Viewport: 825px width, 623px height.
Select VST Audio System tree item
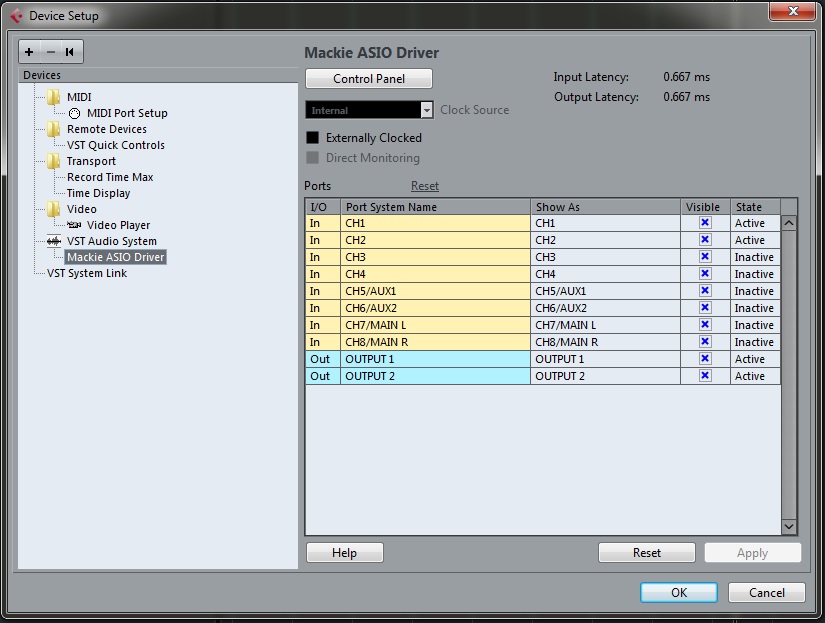112,241
